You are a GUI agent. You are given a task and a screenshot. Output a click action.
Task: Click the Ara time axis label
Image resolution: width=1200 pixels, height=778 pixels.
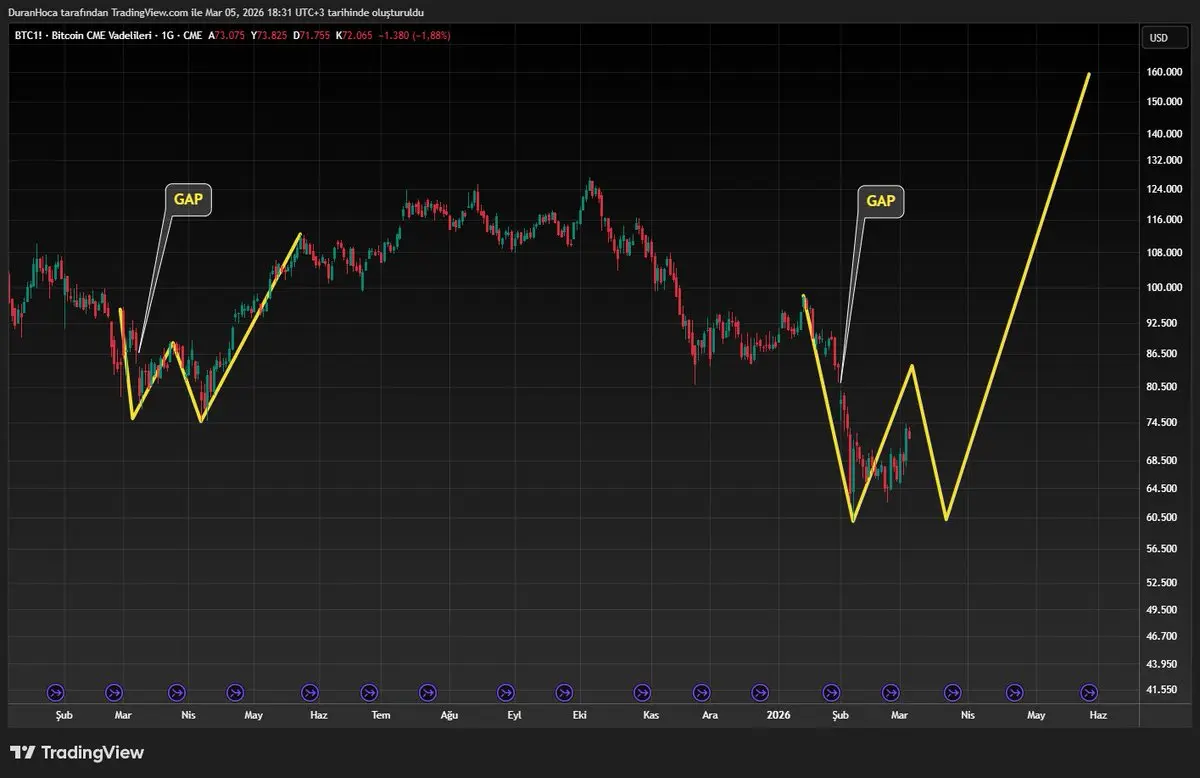pyautogui.click(x=710, y=715)
